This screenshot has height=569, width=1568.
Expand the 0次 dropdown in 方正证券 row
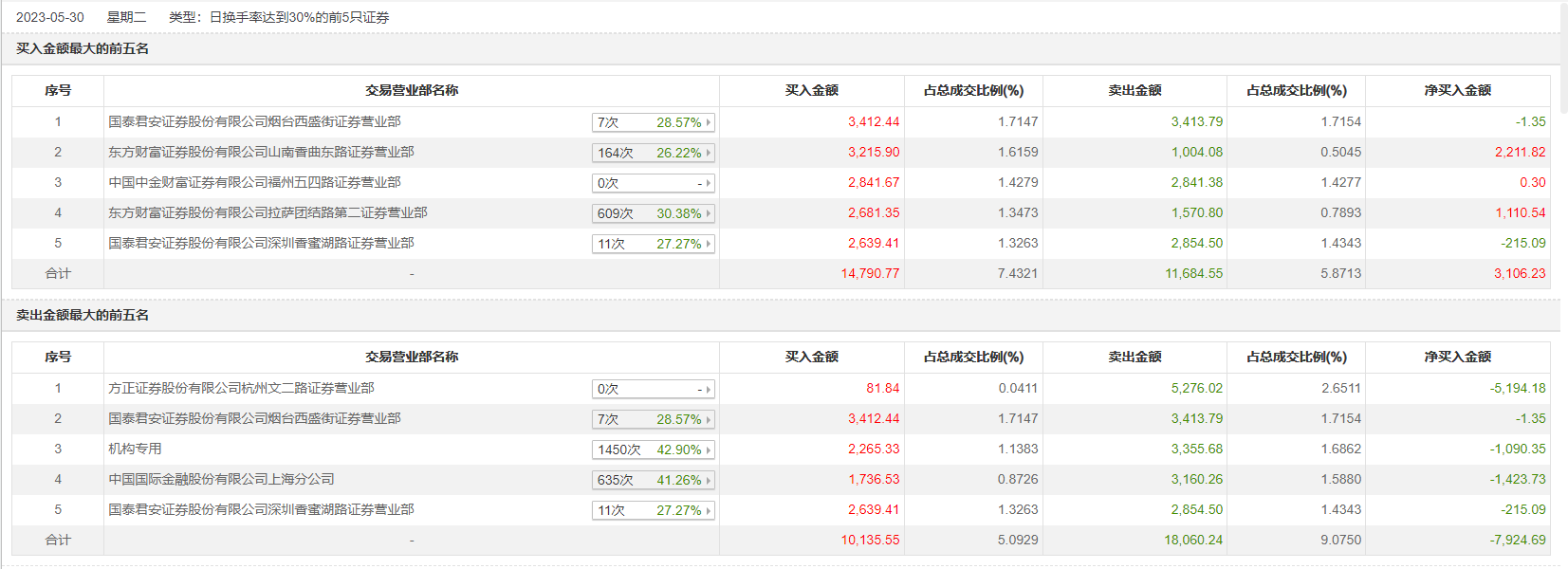pyautogui.click(x=653, y=389)
